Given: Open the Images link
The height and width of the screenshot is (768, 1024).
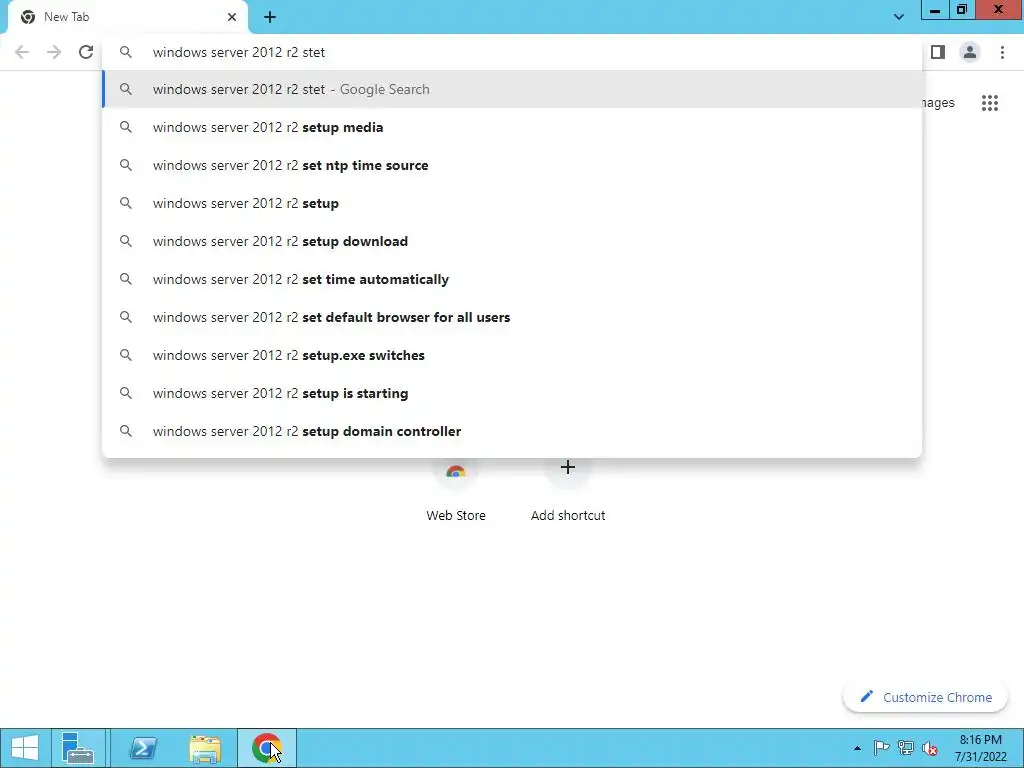Looking at the screenshot, I should coord(938,103).
